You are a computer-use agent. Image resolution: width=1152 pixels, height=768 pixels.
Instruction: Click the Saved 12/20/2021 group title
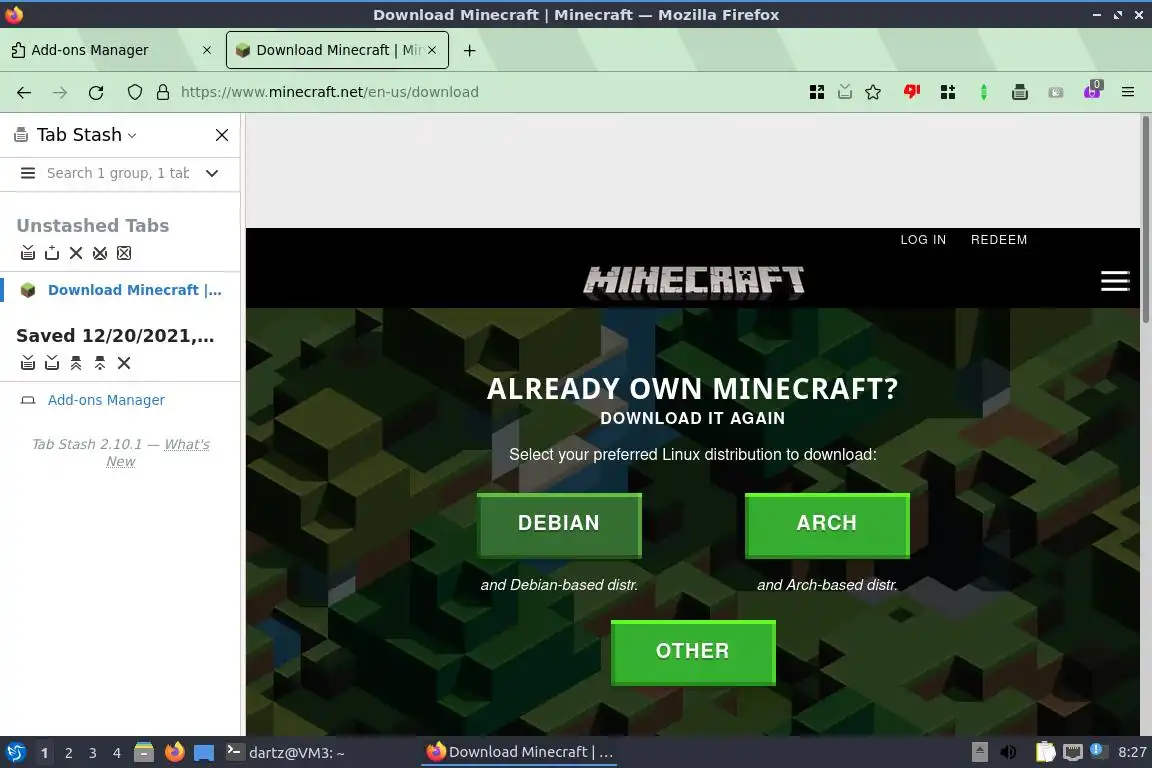115,336
